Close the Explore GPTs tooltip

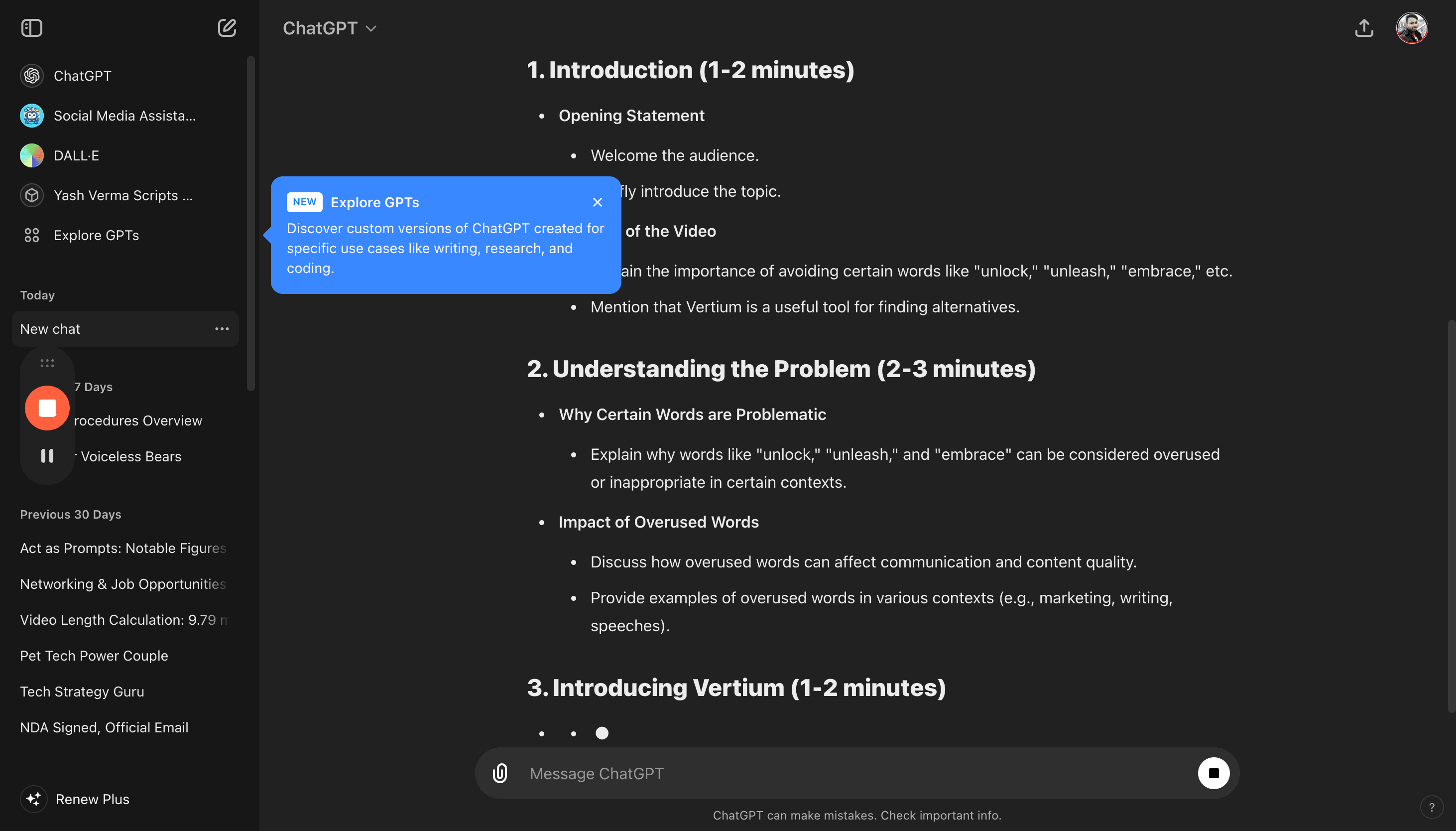pos(597,203)
